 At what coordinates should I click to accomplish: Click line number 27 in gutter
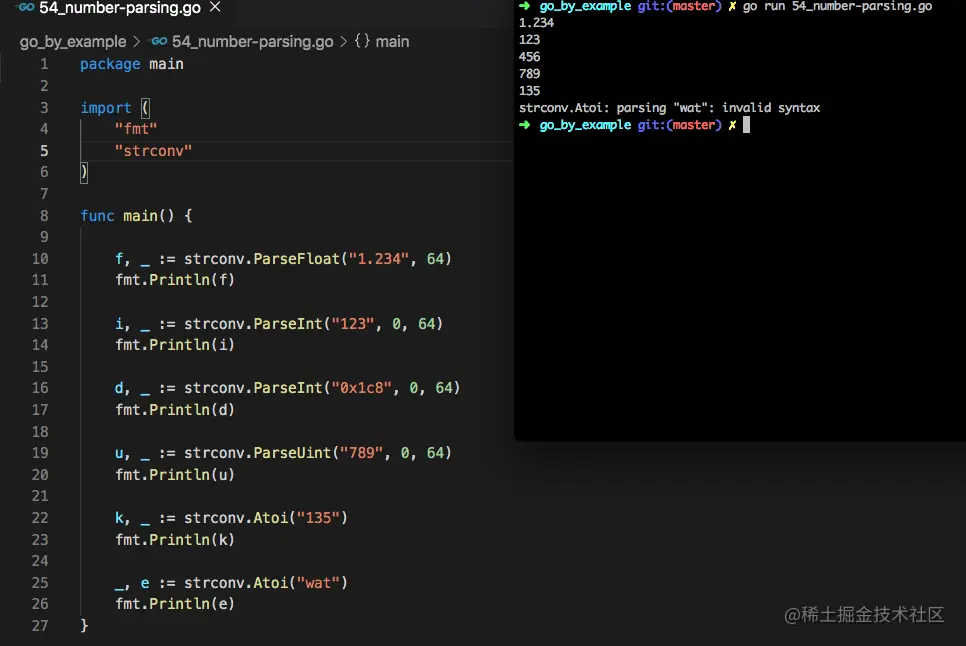pyautogui.click(x=40, y=626)
